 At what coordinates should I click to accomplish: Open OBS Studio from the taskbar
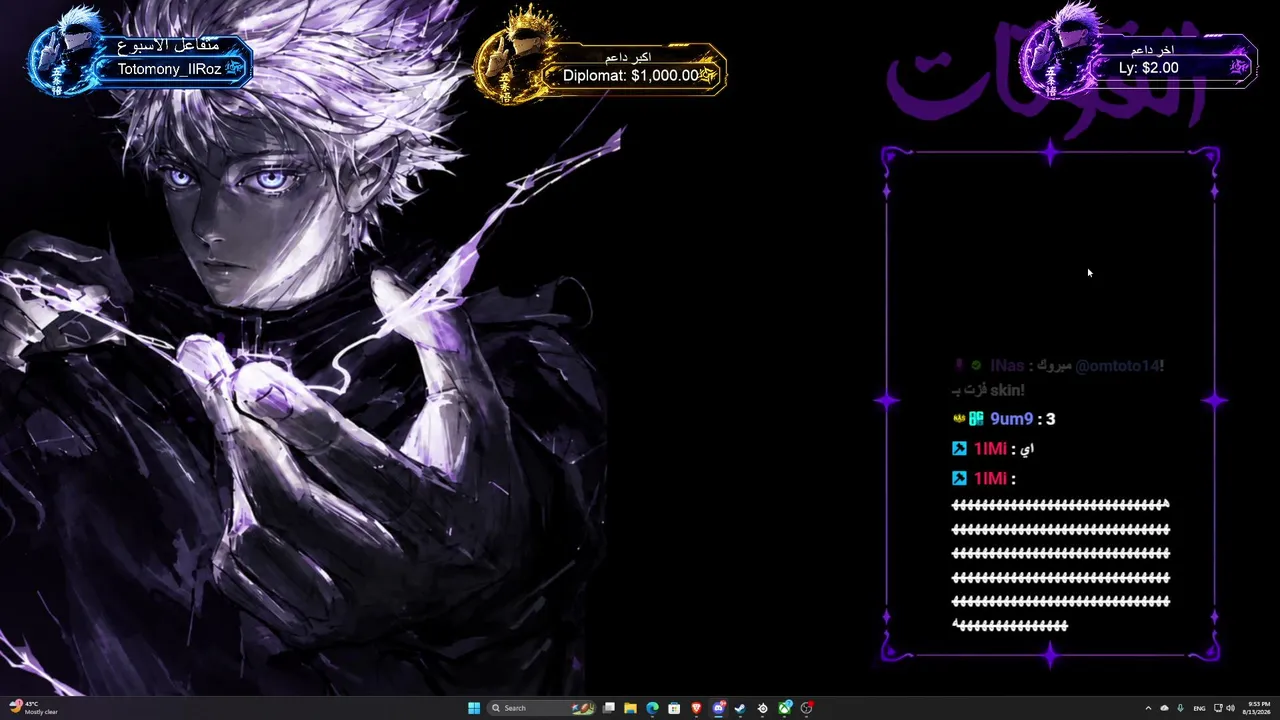tap(807, 708)
